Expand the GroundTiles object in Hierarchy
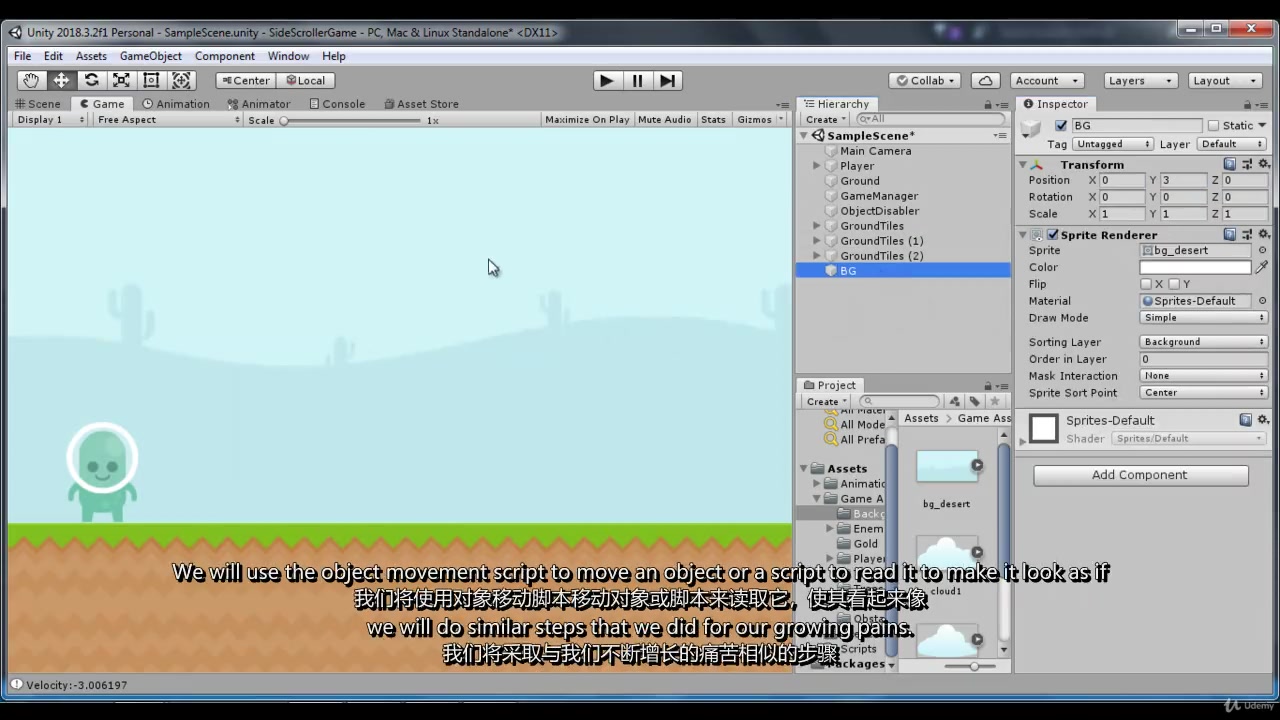Image resolution: width=1280 pixels, height=720 pixels. tap(817, 225)
